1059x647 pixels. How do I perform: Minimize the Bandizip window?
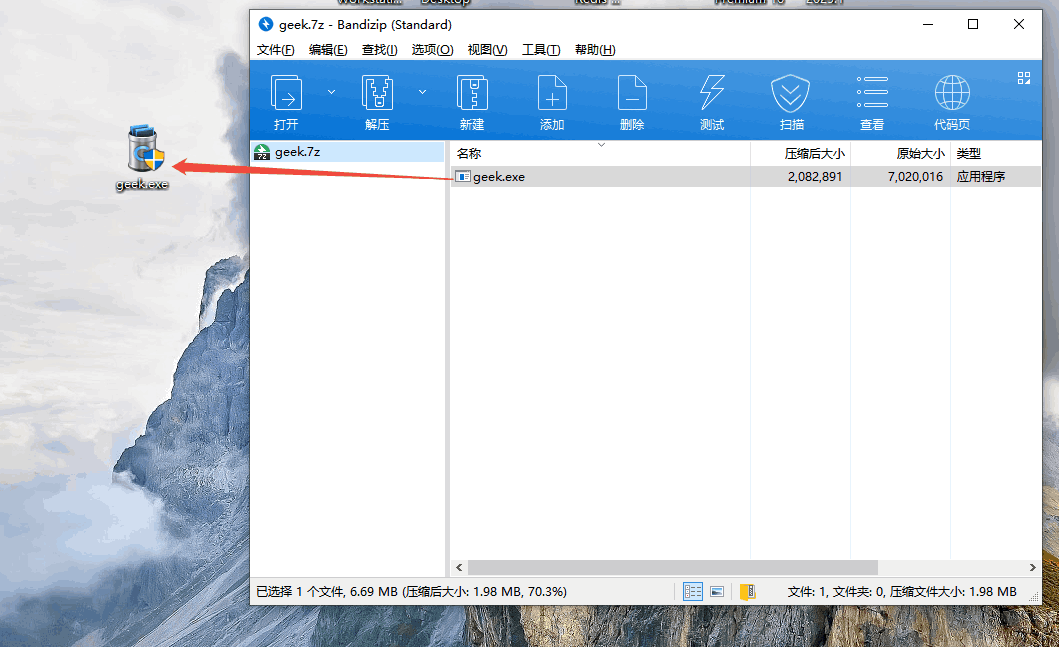pyautogui.click(x=928, y=24)
